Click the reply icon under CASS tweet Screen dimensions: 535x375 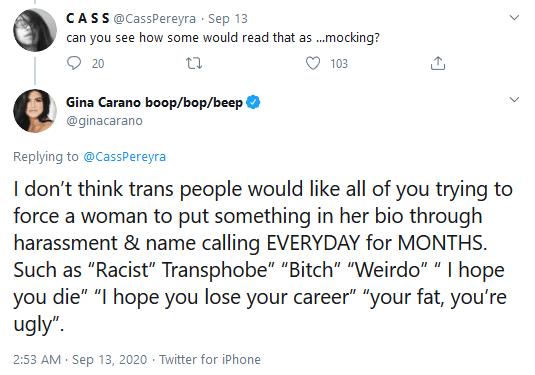pyautogui.click(x=74, y=63)
